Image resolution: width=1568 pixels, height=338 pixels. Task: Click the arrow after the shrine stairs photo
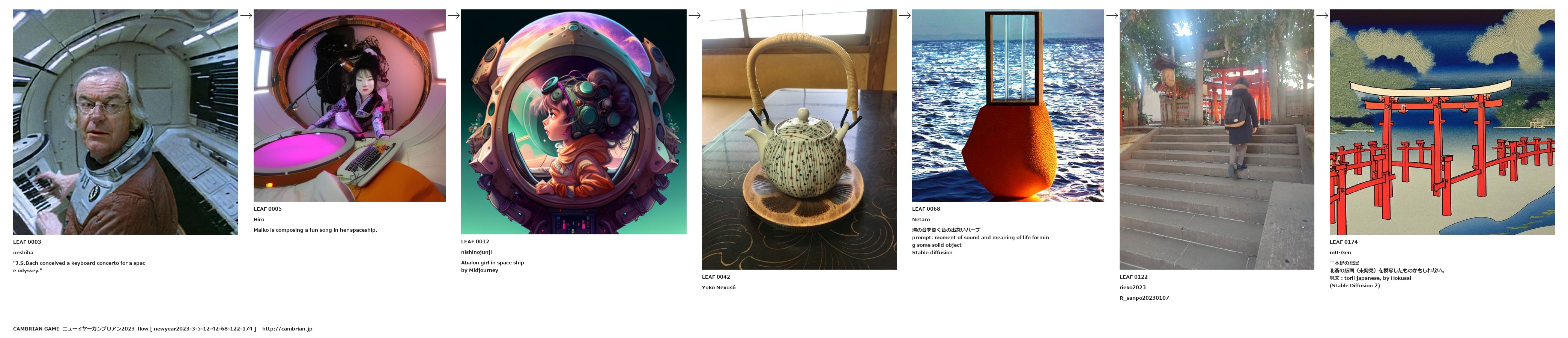[x=1322, y=16]
